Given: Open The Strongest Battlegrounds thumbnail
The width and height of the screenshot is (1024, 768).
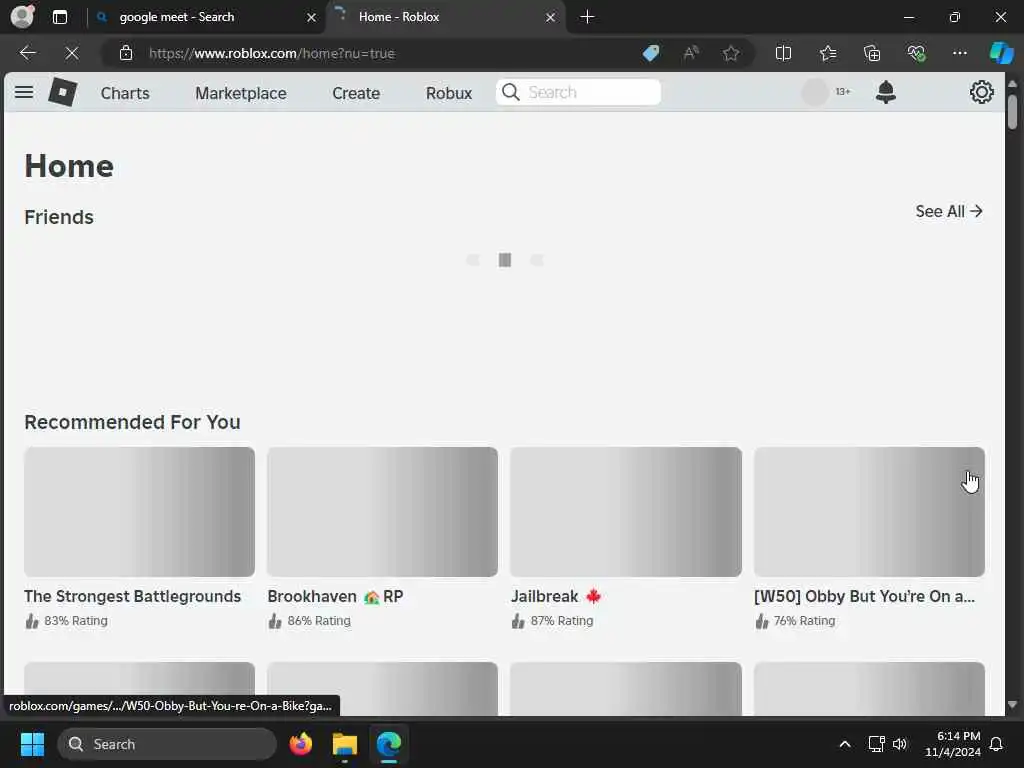Looking at the screenshot, I should tap(139, 511).
